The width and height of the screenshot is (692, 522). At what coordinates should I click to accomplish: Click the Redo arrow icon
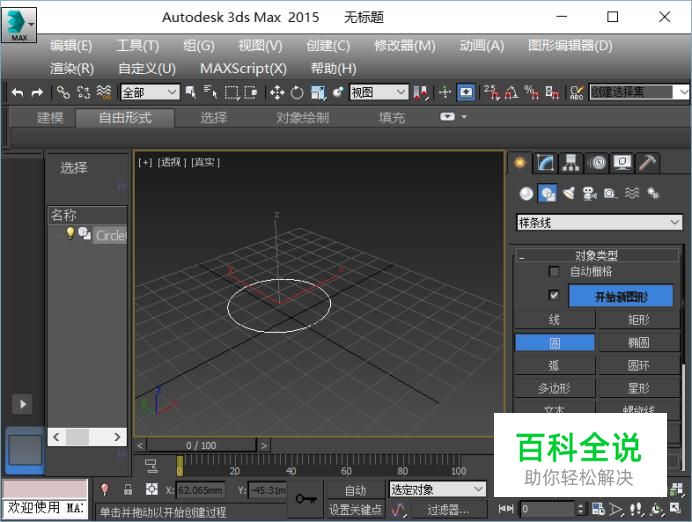coord(38,93)
